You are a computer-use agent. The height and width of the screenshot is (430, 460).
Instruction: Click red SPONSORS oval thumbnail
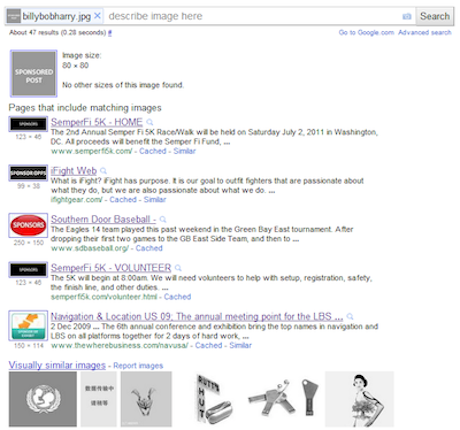click(28, 225)
